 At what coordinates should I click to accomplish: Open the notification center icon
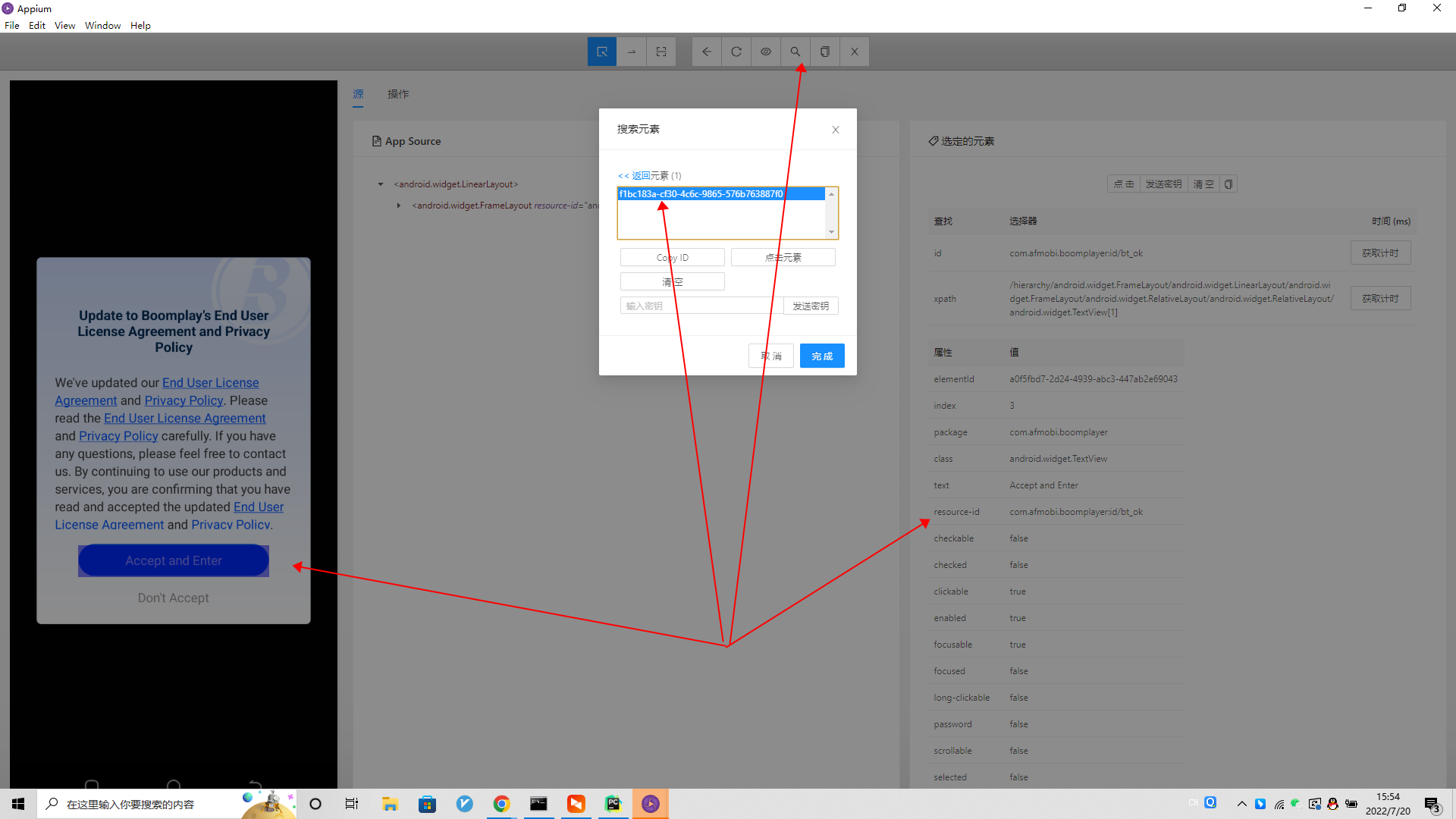(1432, 804)
